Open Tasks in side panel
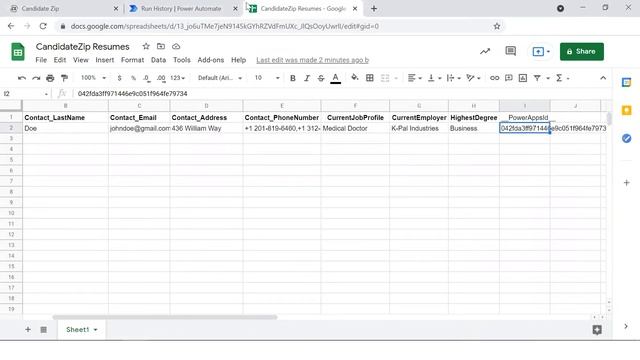The height and width of the screenshot is (360, 640). point(627,138)
